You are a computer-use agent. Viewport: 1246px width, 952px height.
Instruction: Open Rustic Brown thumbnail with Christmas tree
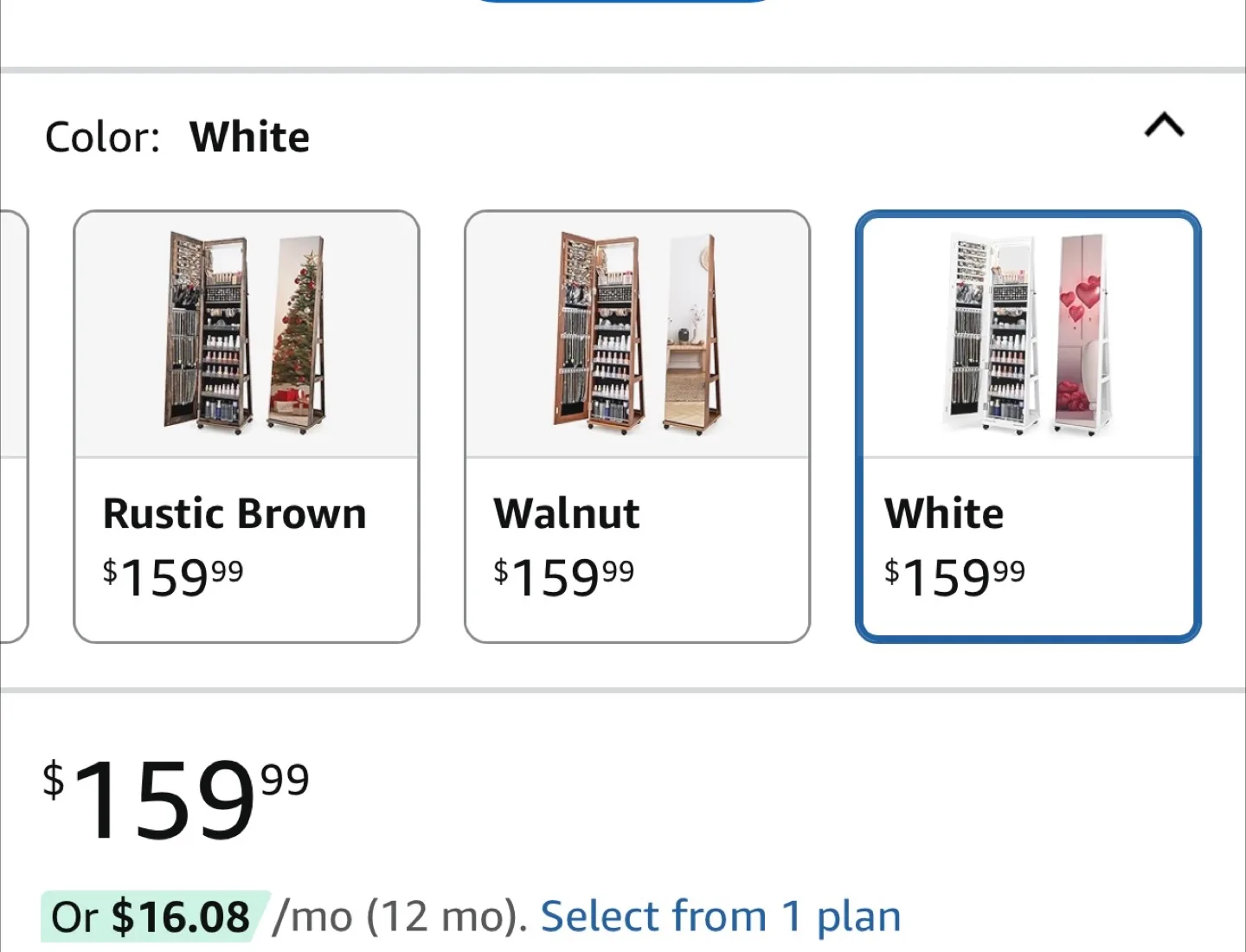247,334
